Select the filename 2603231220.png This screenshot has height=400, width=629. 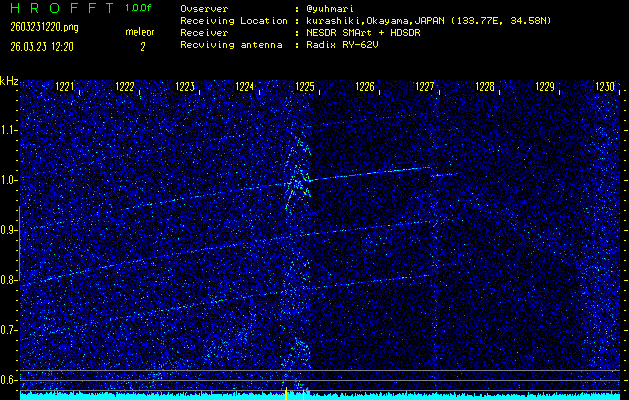pyautogui.click(x=45, y=27)
